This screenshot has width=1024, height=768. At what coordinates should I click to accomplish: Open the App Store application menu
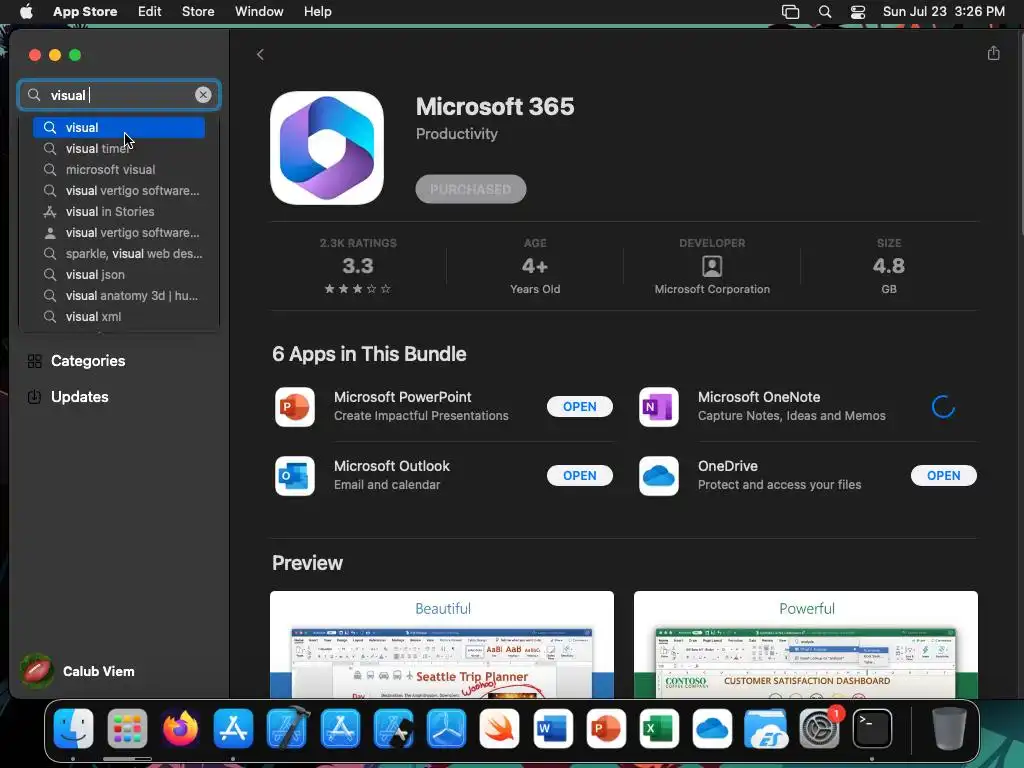tap(85, 11)
